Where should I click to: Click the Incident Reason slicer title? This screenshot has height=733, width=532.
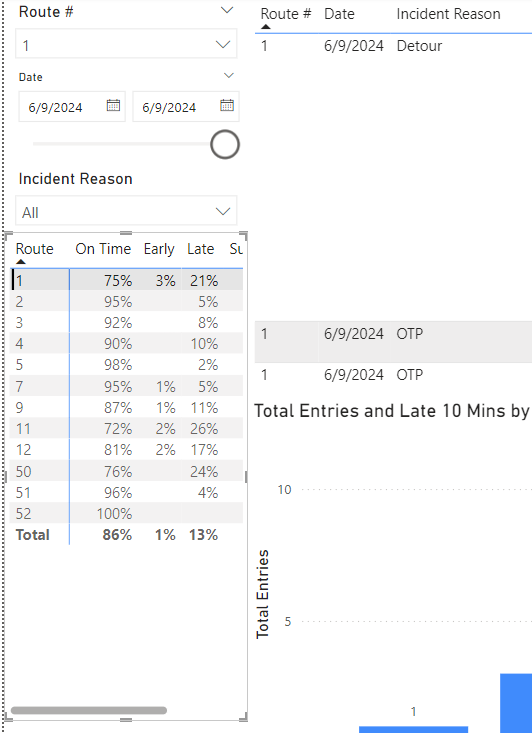pos(75,179)
